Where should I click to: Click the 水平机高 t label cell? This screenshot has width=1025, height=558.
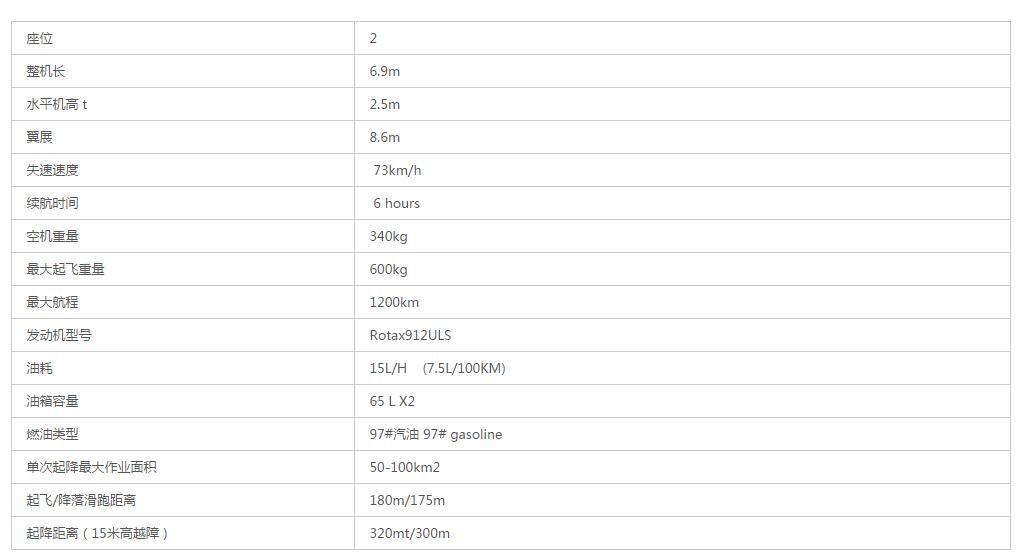[x=183, y=104]
